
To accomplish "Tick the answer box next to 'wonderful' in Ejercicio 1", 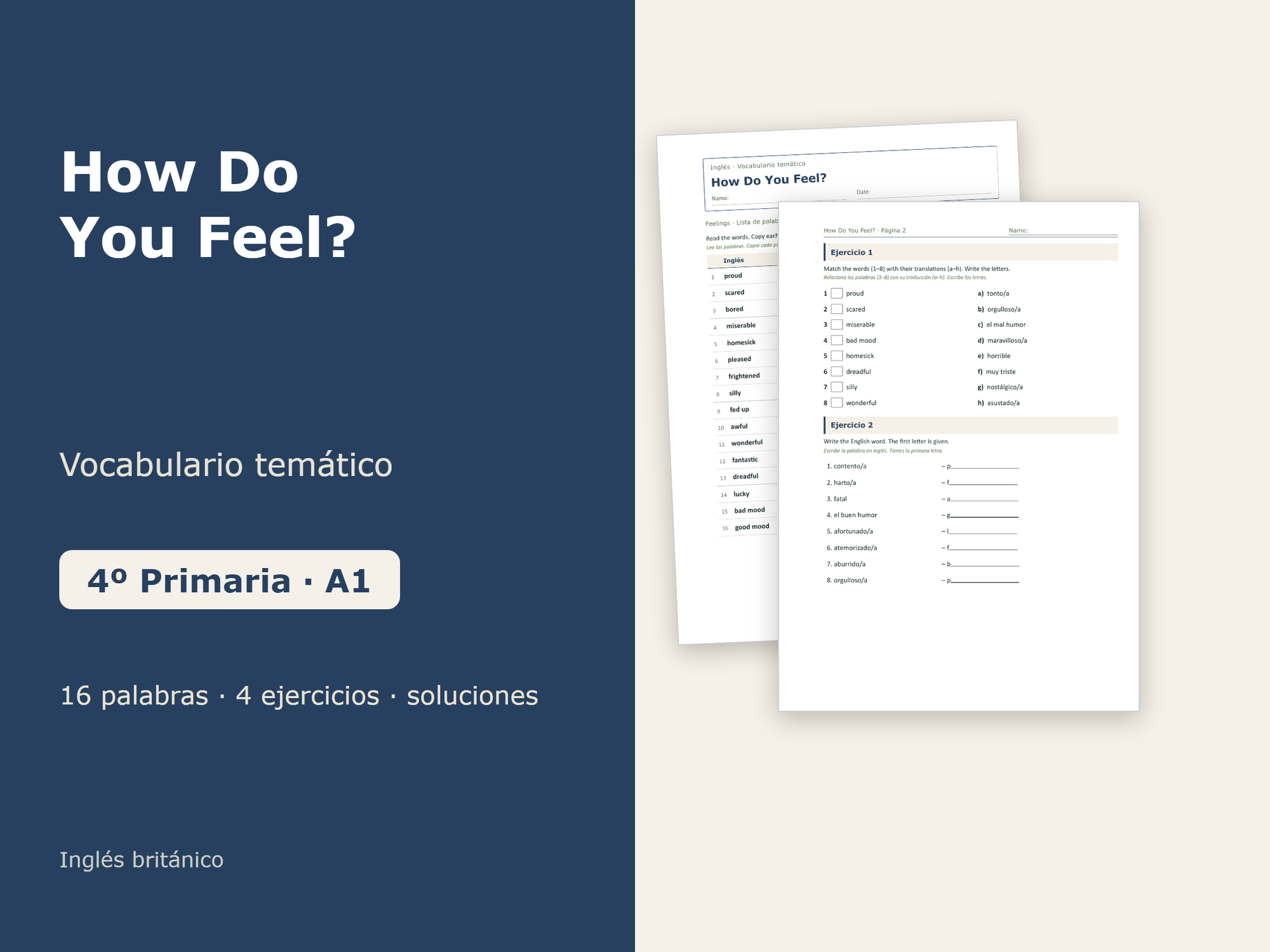I will coord(837,403).
